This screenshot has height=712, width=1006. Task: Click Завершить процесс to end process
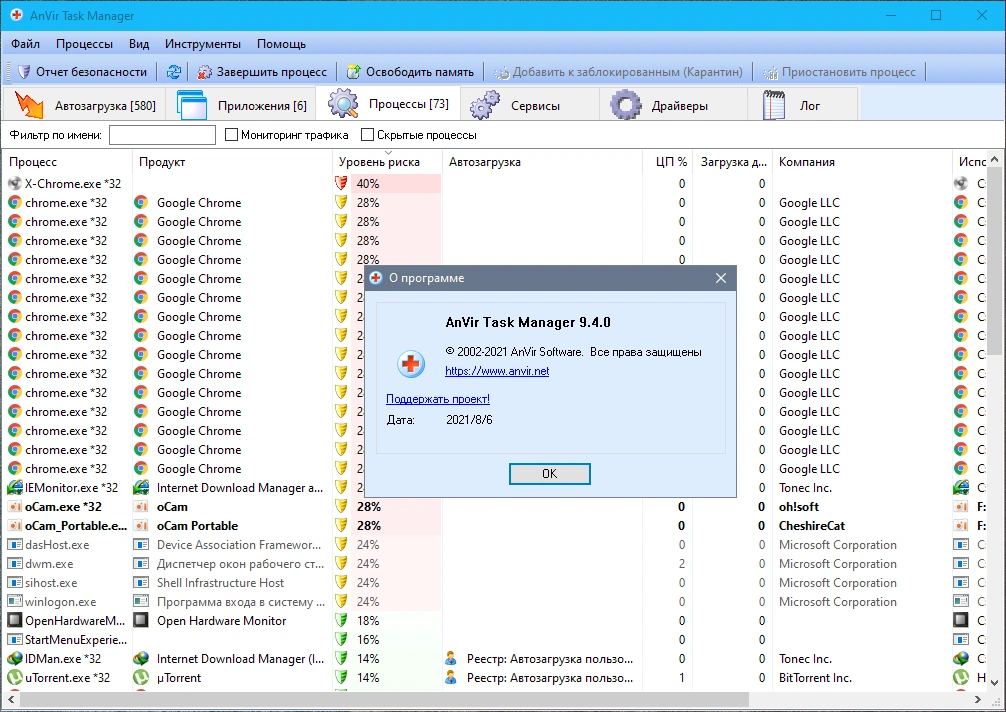(x=262, y=72)
